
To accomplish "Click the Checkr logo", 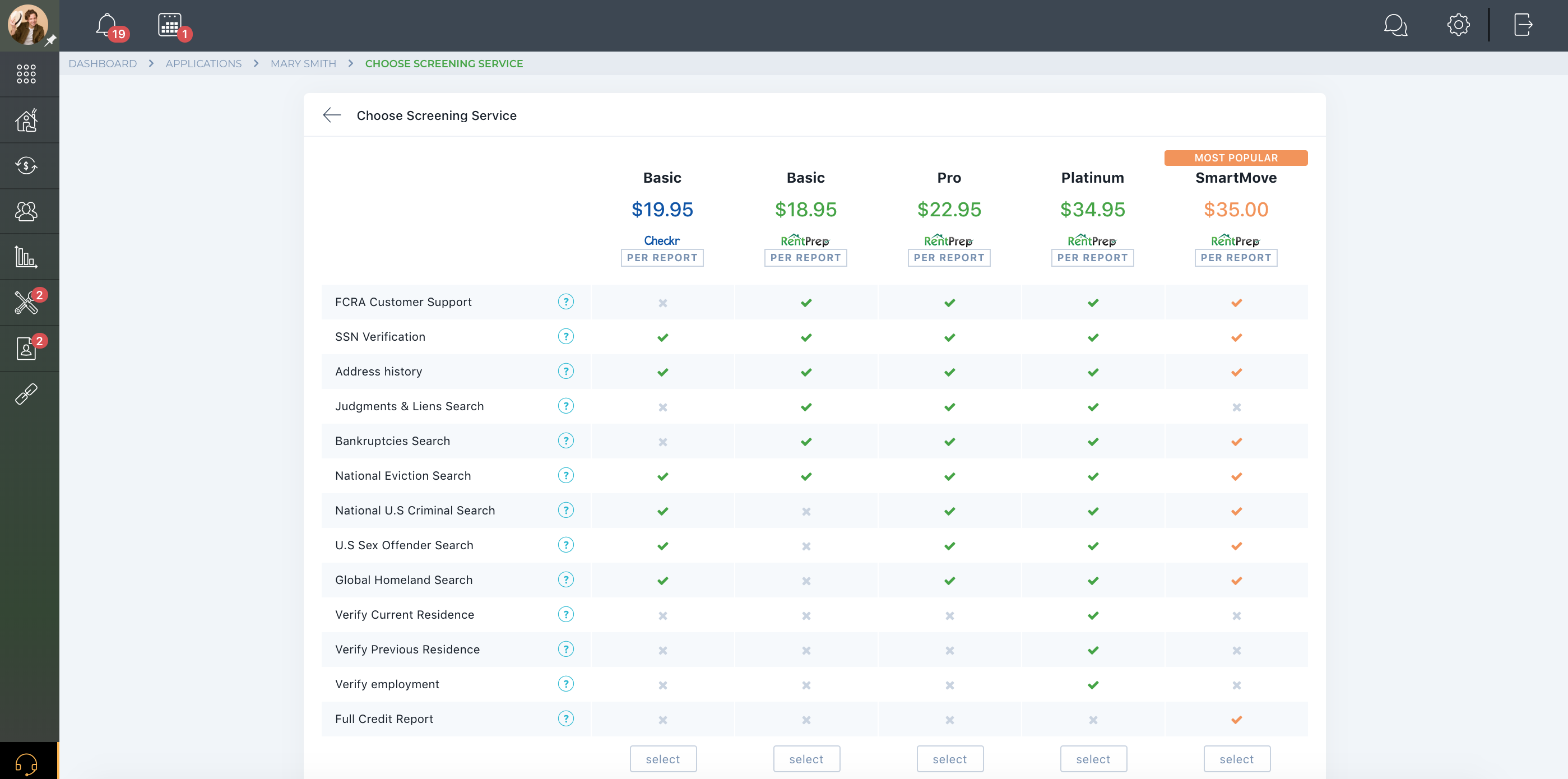I will tap(662, 240).
